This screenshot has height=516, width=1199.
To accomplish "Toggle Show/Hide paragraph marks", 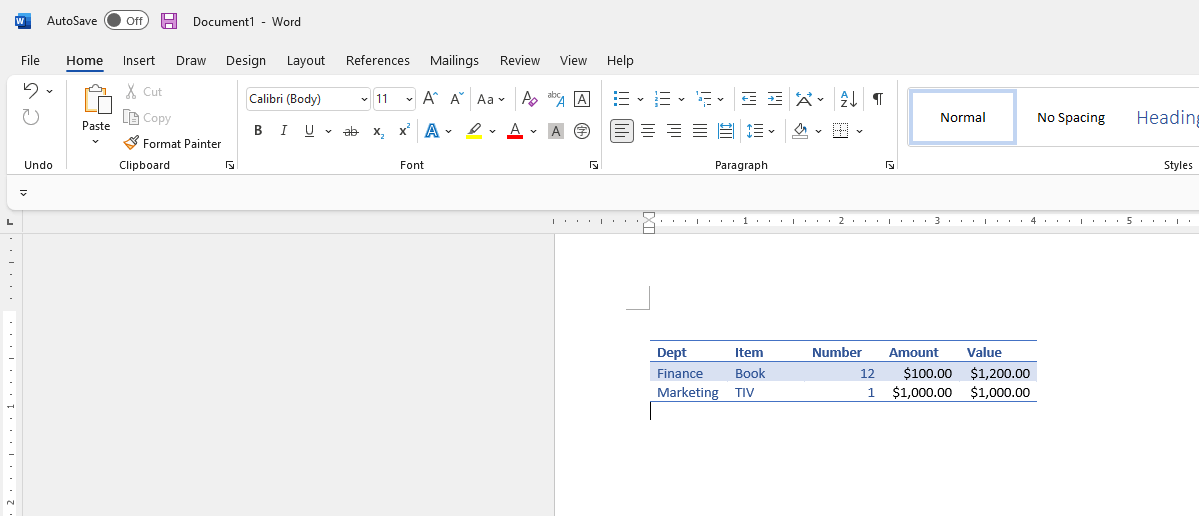I will click(x=877, y=99).
